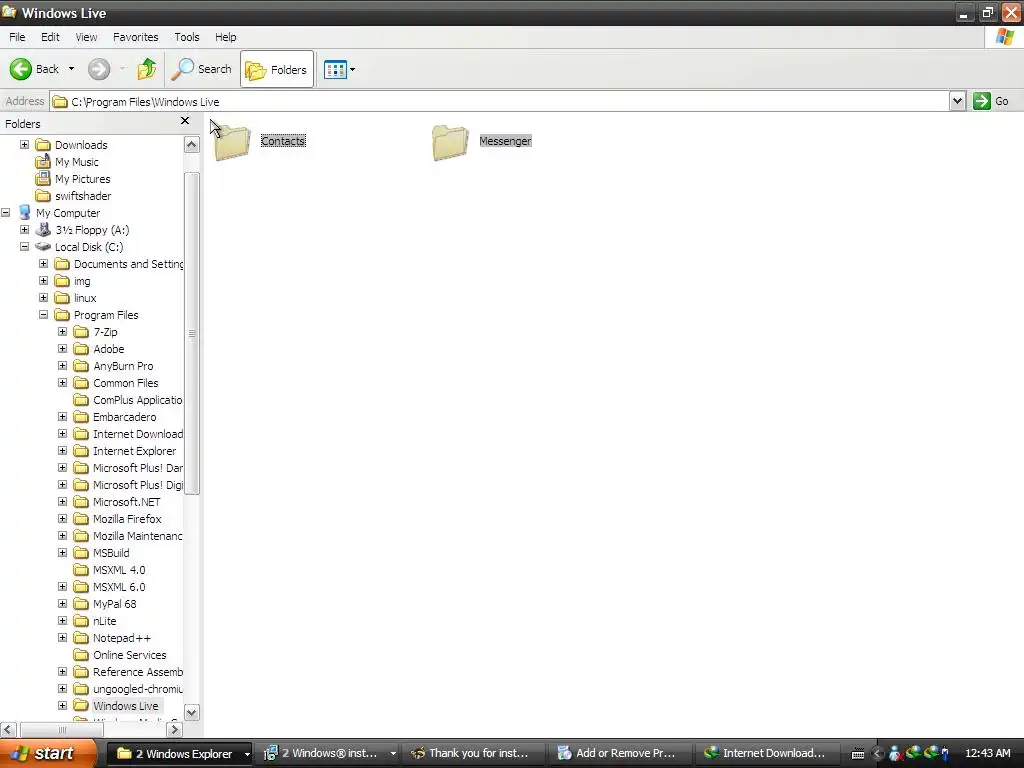The image size is (1024, 768).
Task: Select the Online Services folder
Action: point(129,654)
